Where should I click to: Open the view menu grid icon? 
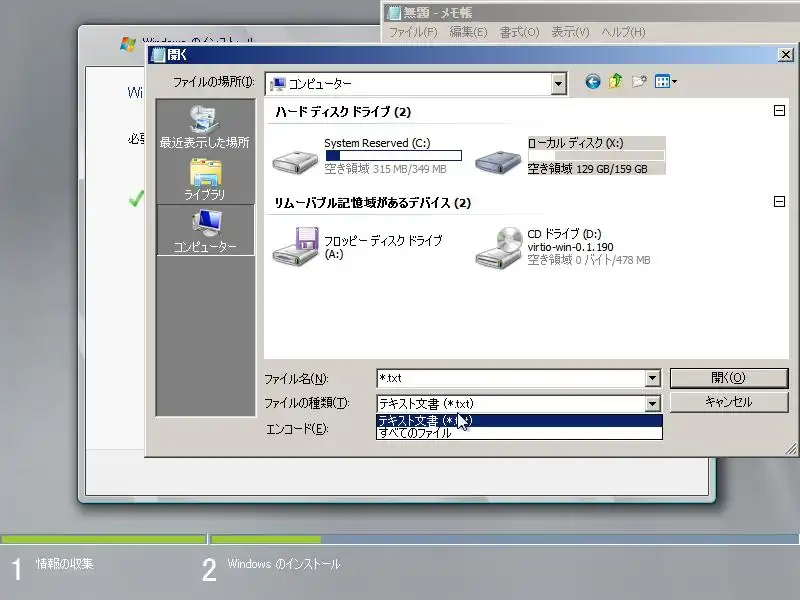(665, 82)
